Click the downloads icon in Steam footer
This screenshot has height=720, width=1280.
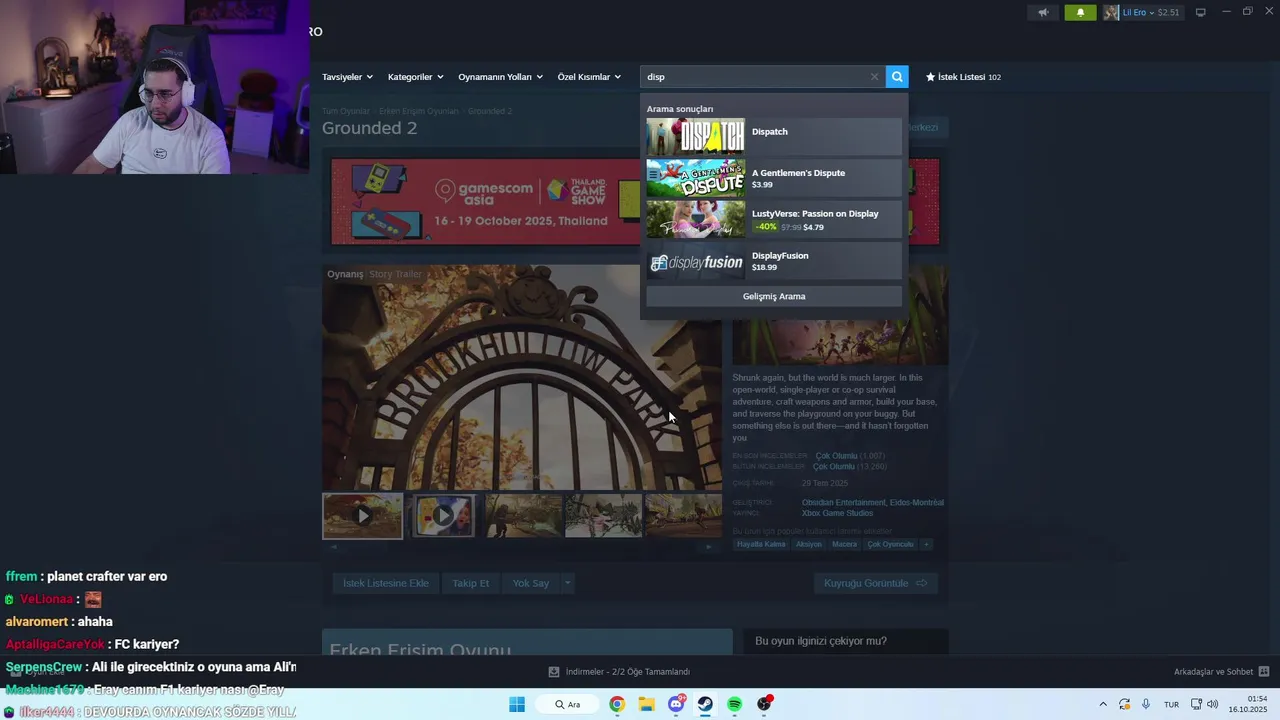[x=554, y=672]
